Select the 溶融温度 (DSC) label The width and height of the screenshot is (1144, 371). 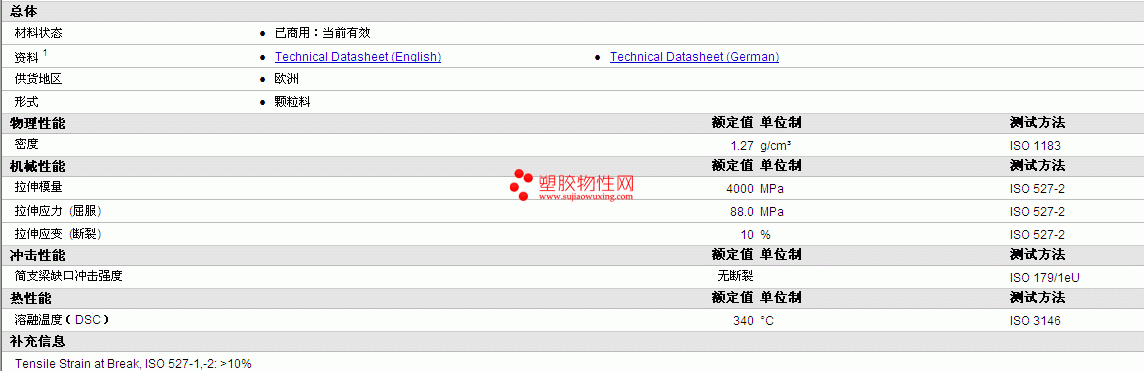pos(62,320)
